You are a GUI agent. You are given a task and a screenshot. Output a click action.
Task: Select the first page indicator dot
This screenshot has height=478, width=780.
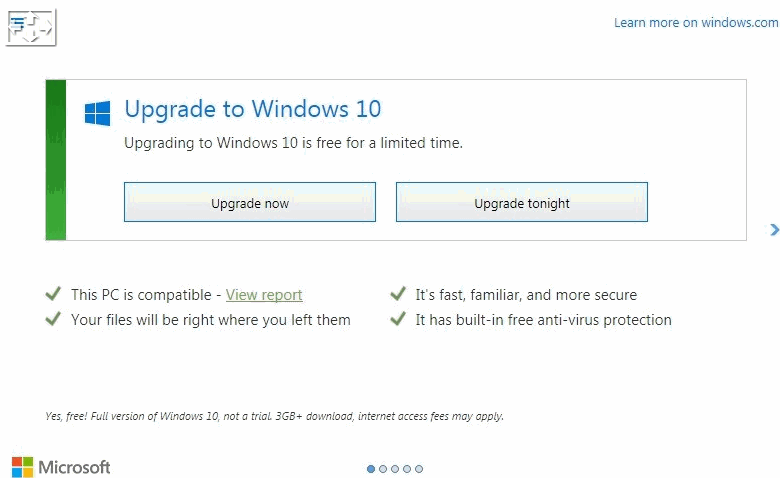tap(371, 469)
